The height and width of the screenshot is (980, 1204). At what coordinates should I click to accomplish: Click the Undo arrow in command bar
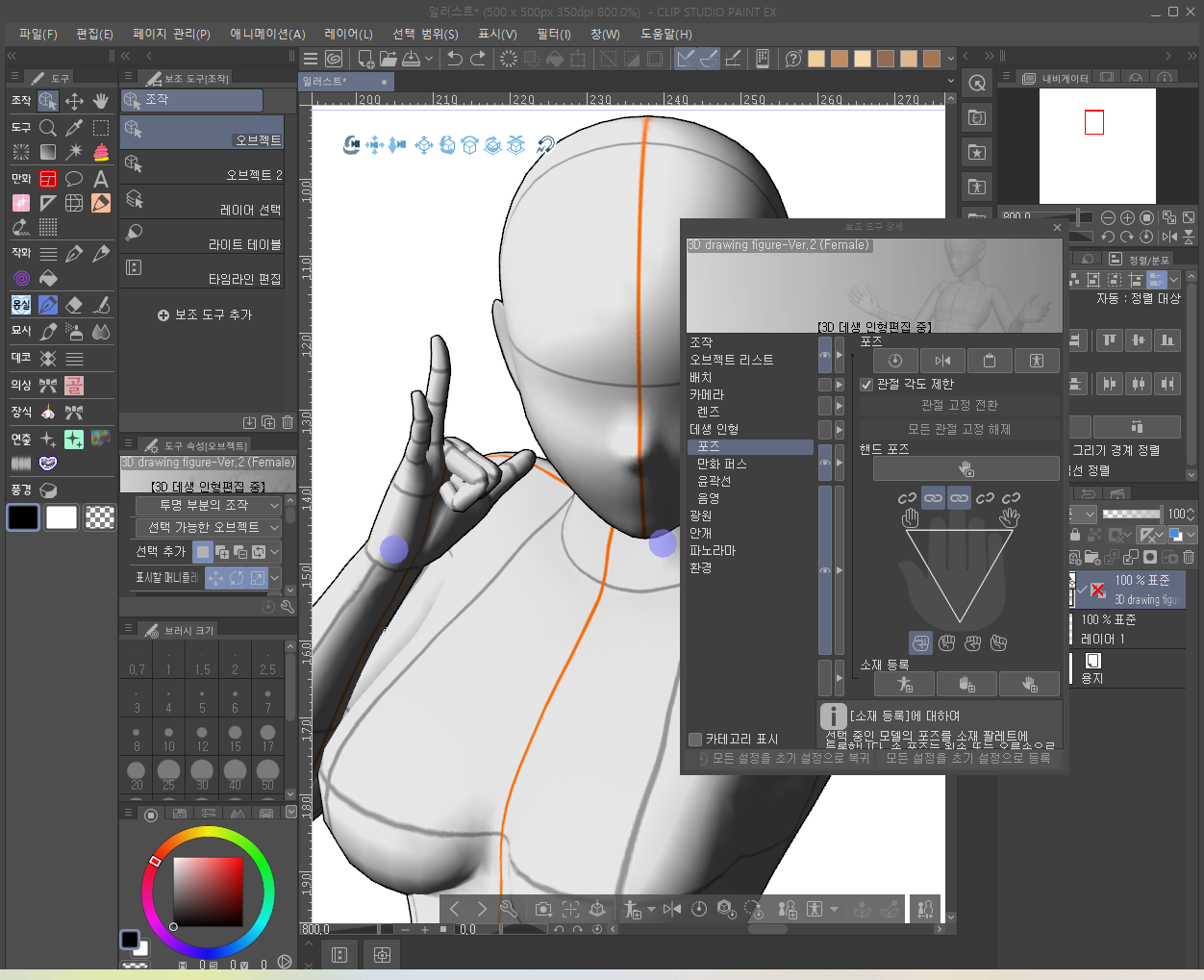454,59
